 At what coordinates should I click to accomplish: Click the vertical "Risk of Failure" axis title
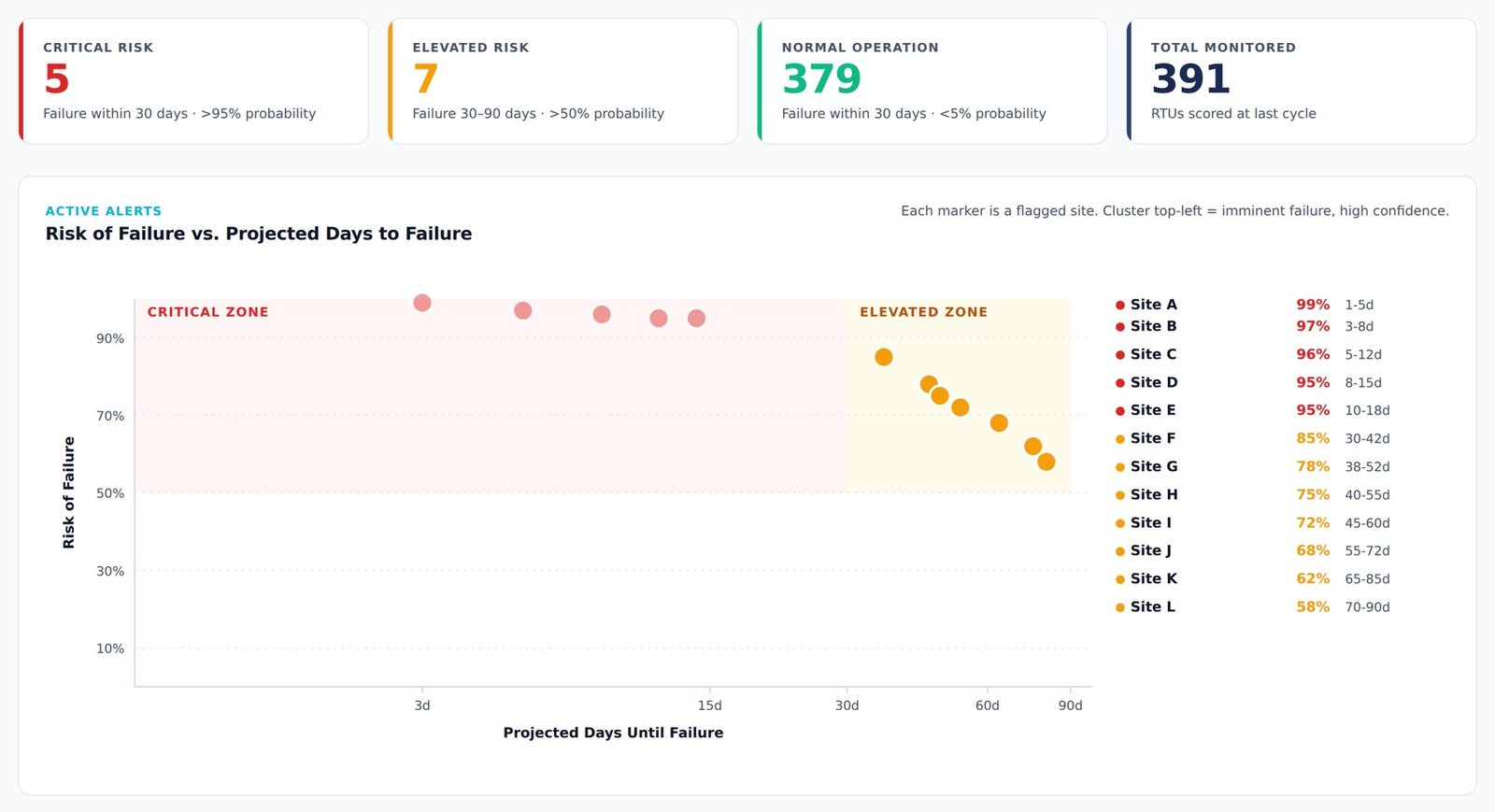pyautogui.click(x=68, y=492)
